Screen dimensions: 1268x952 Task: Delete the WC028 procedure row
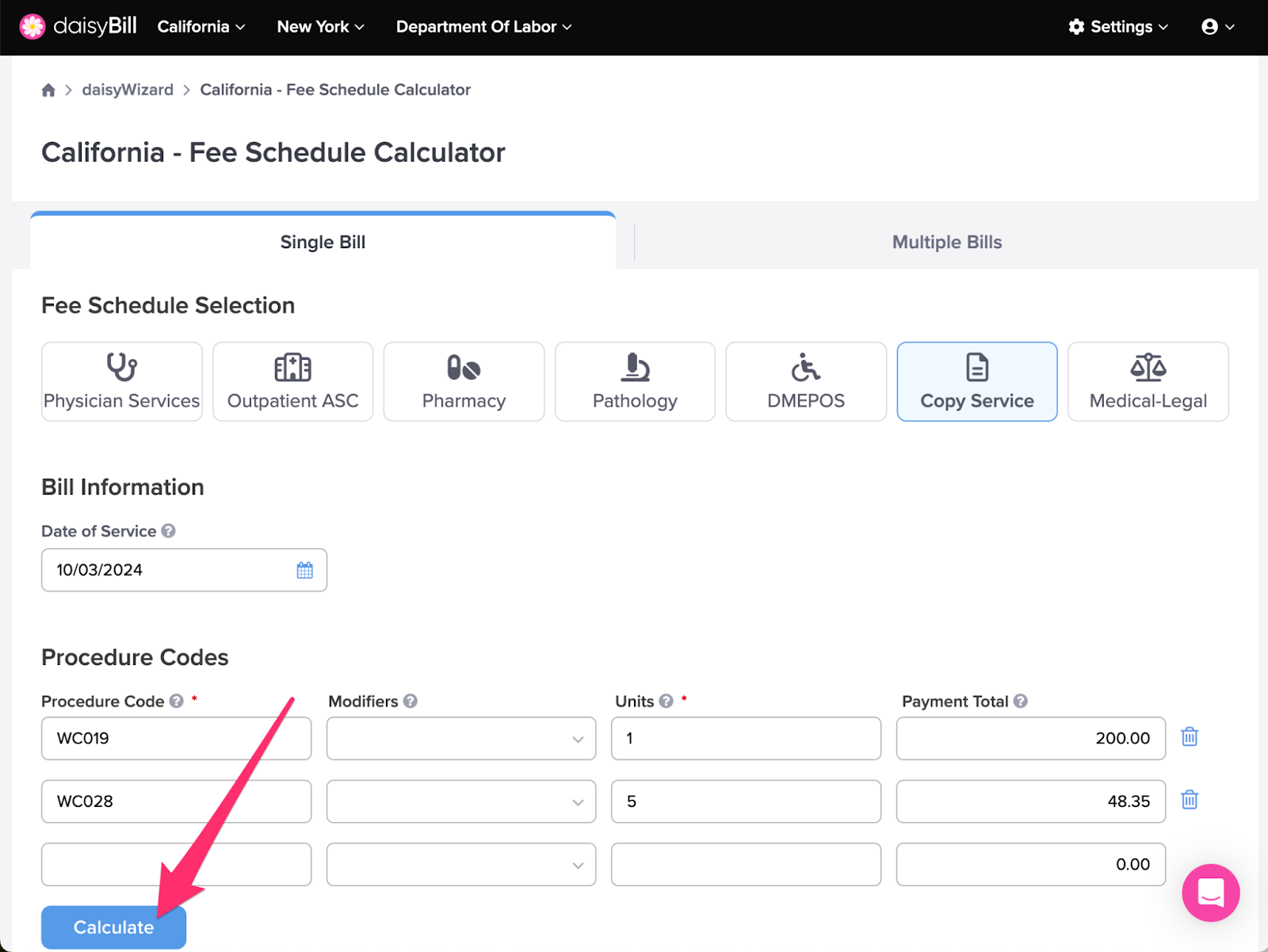pos(1190,800)
